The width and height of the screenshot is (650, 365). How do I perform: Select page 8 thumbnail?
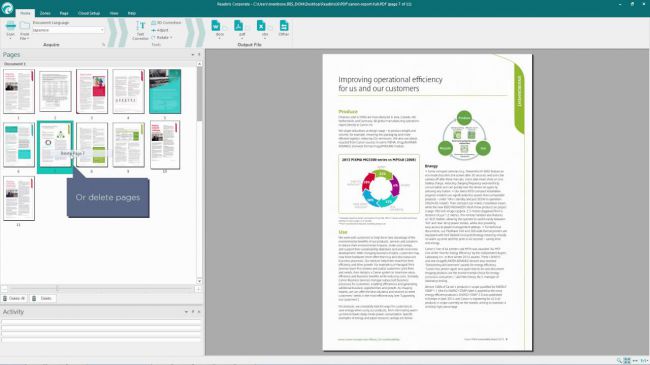point(92,145)
